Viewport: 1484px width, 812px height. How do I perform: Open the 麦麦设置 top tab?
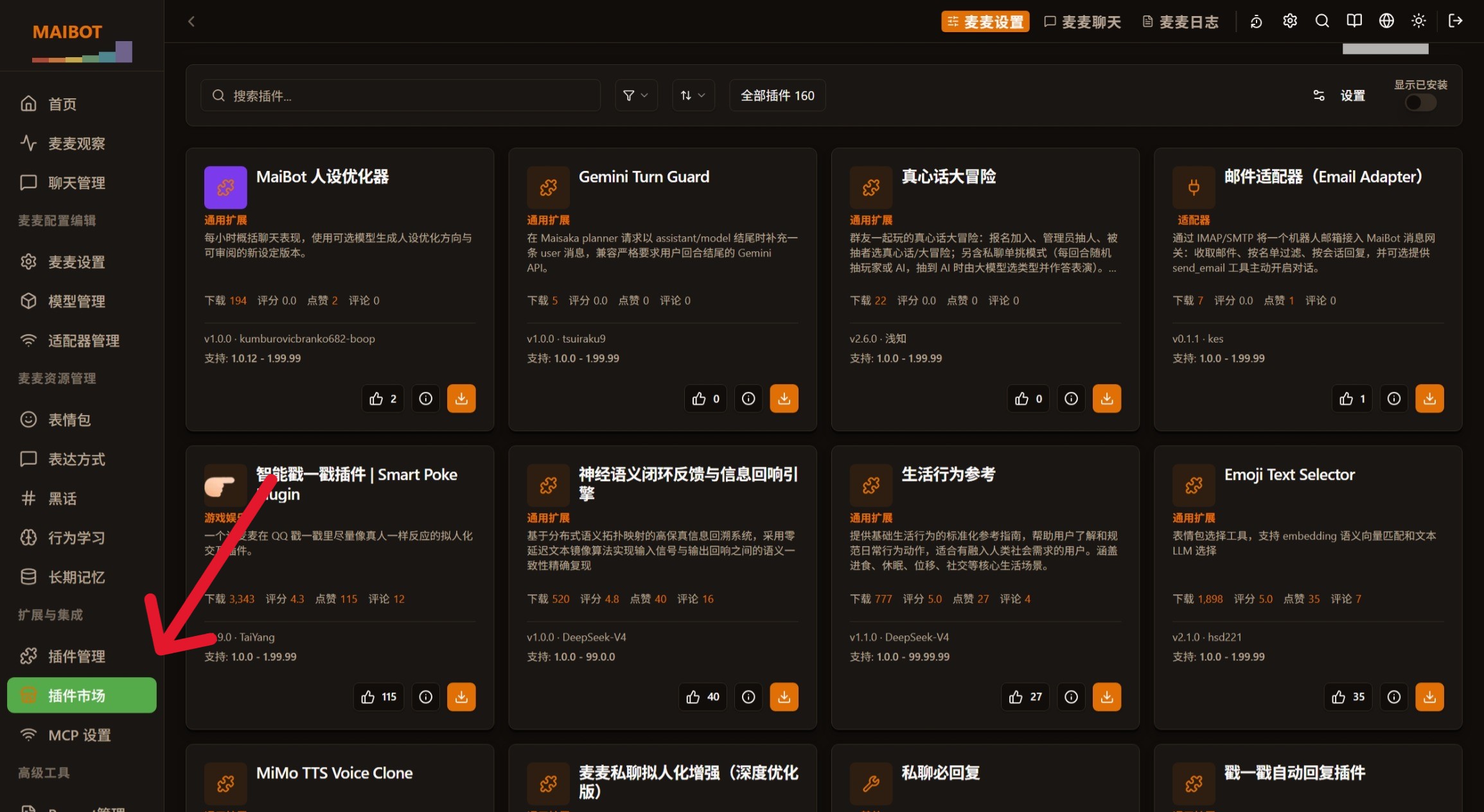click(985, 21)
